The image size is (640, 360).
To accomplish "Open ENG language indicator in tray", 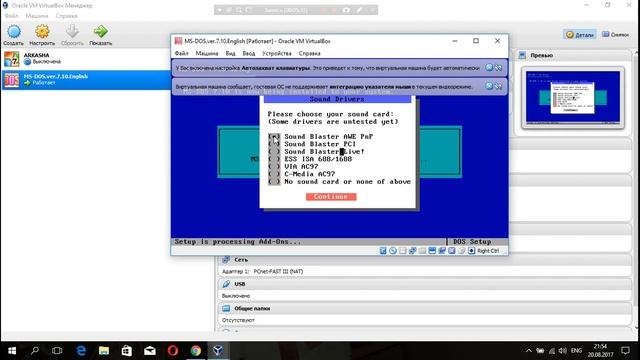I will pos(576,351).
